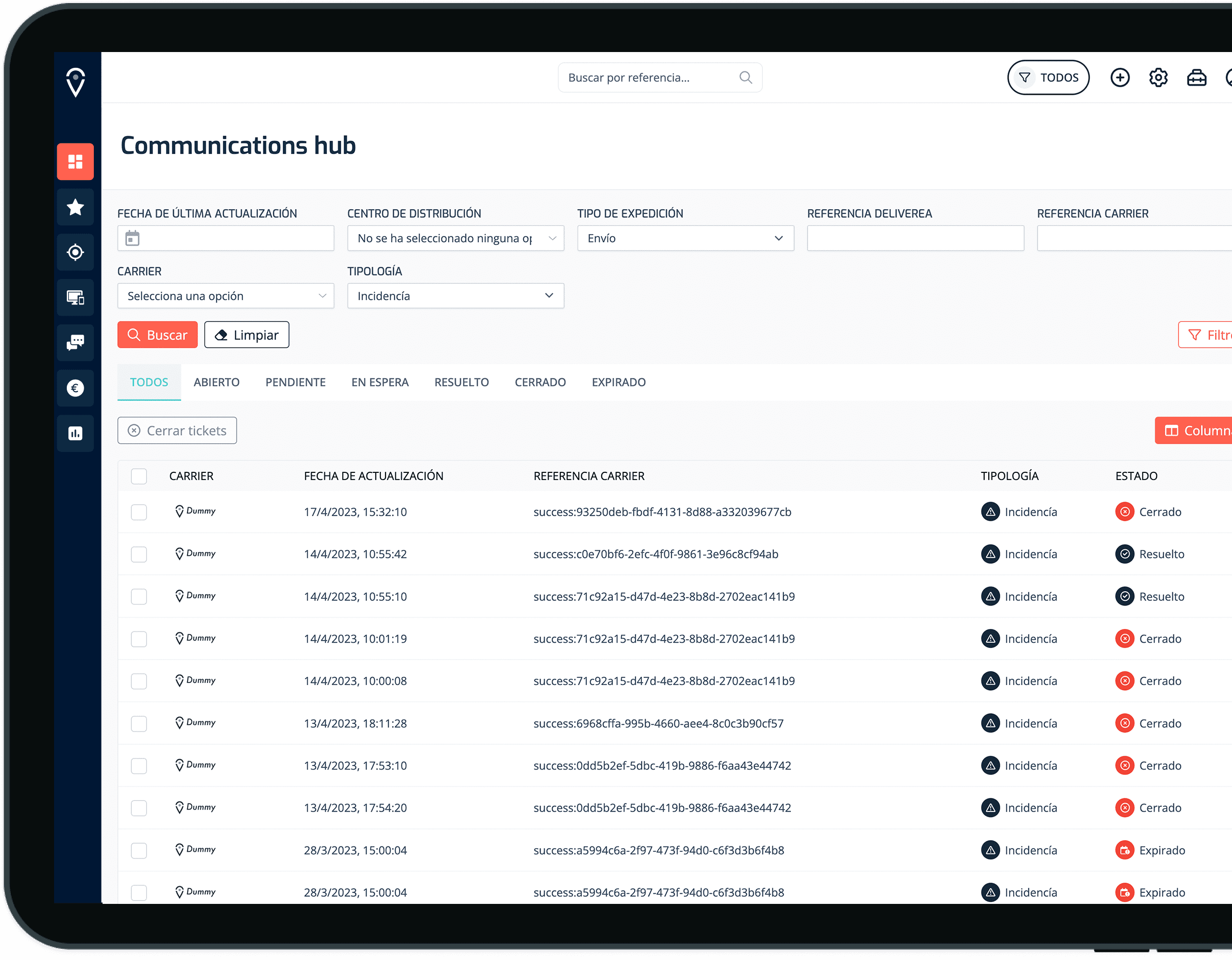
Task: Open the TODOS filter pill in header
Action: (x=1048, y=78)
